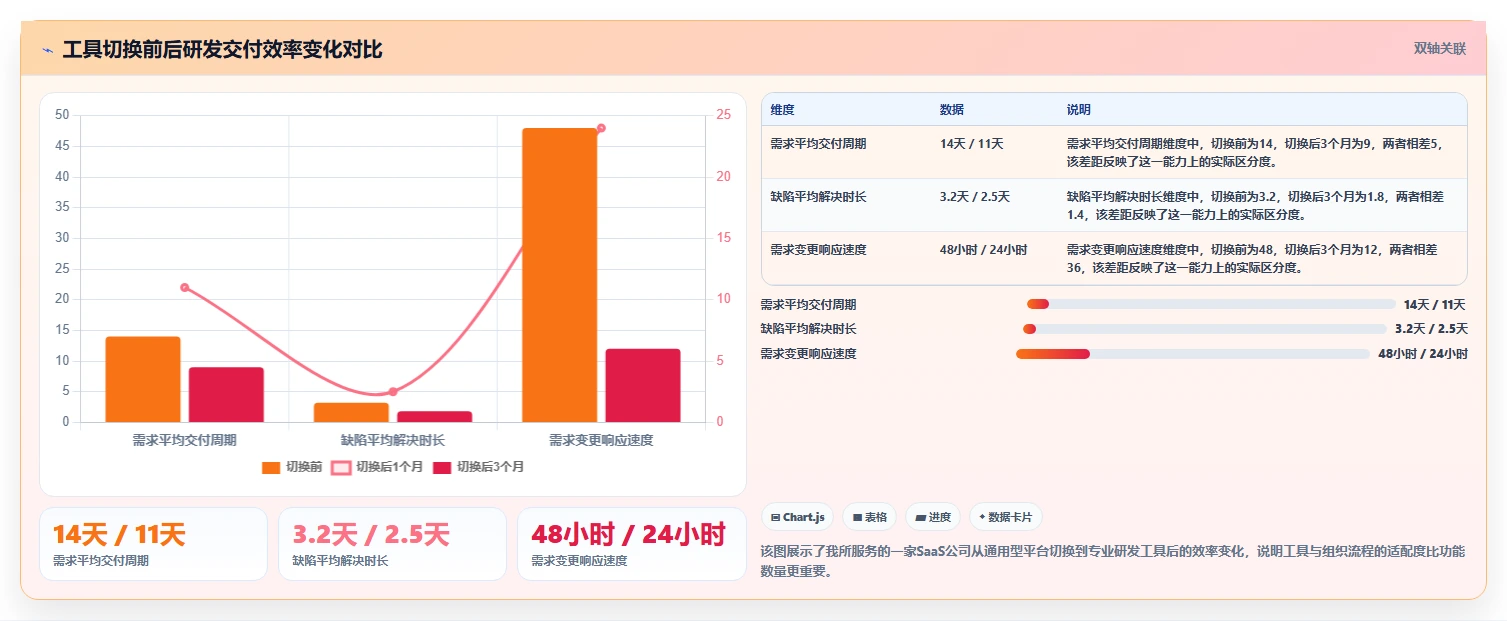Click the orange 切换前 bar for 需求平均交付周期
Viewport: 1507px width, 621px height.
143,379
